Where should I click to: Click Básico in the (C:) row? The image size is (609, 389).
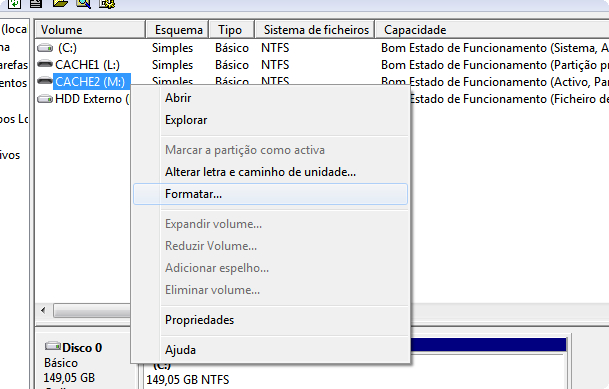point(232,48)
